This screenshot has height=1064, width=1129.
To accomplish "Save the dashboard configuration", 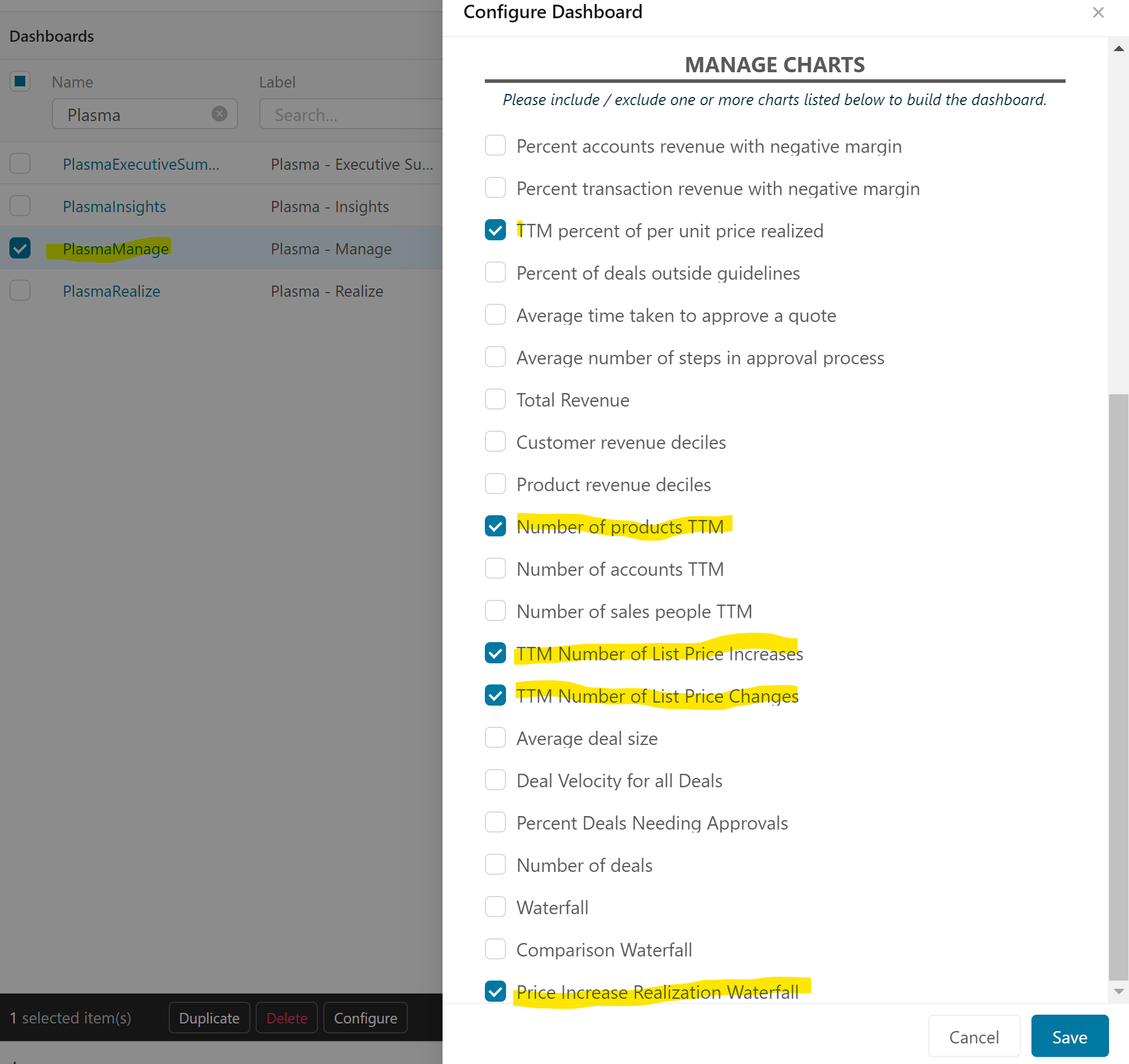I will point(1069,1037).
